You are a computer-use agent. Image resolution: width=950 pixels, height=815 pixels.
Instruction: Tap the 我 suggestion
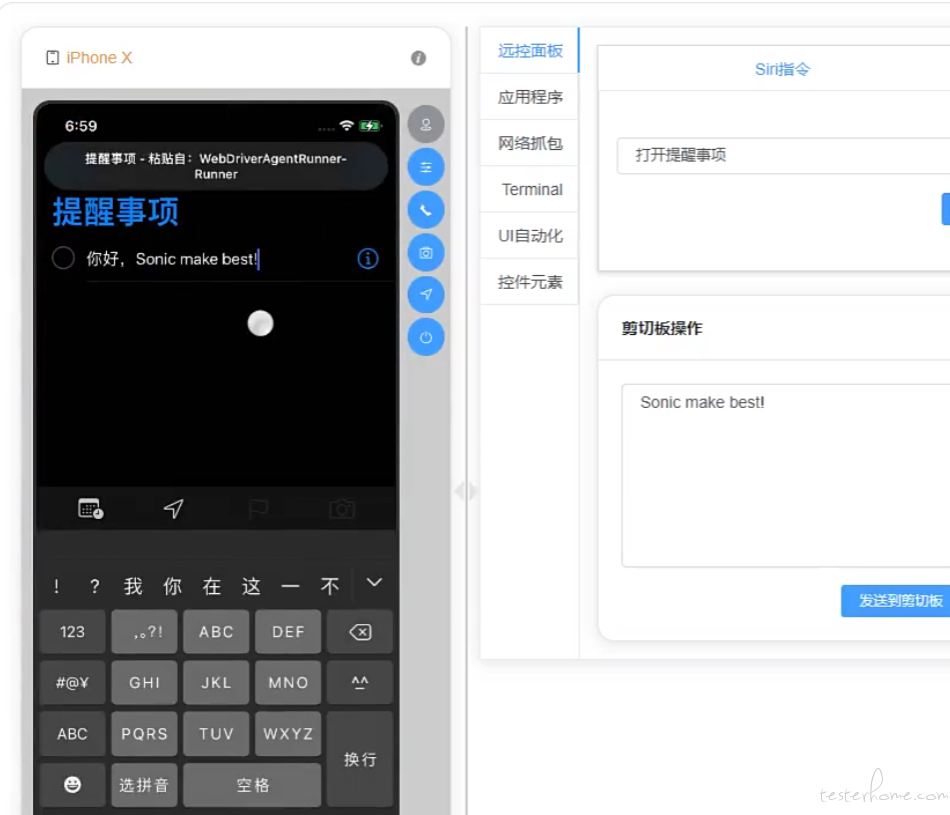[133, 586]
